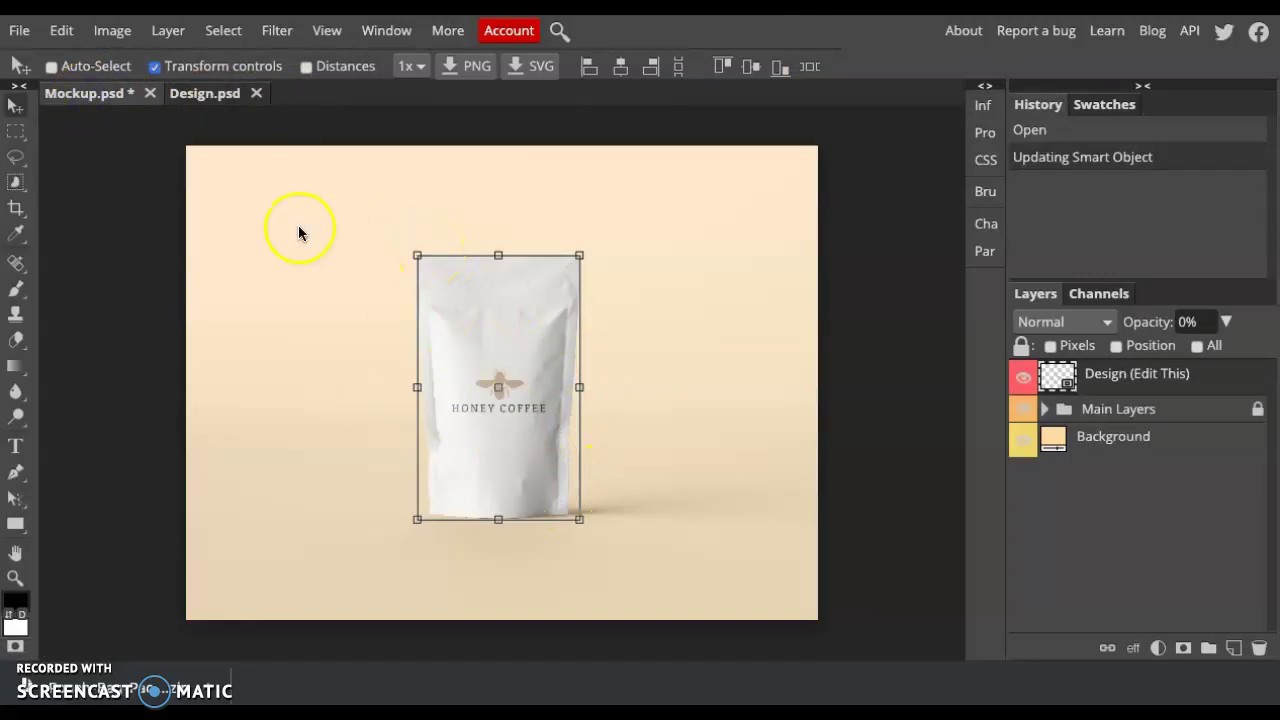Collapse the left toolbar with arrows

18,86
